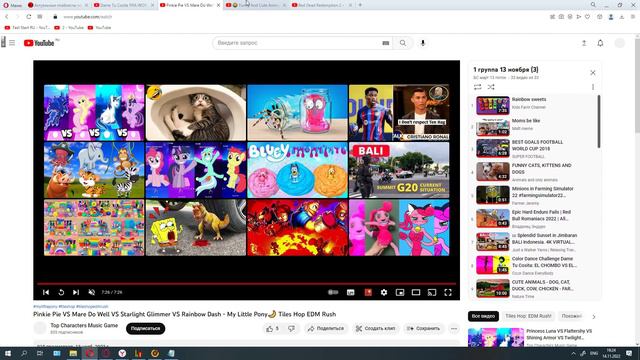This screenshot has width=640, height=360.
Task: Click the Сохранить save button
Action: 424,329
